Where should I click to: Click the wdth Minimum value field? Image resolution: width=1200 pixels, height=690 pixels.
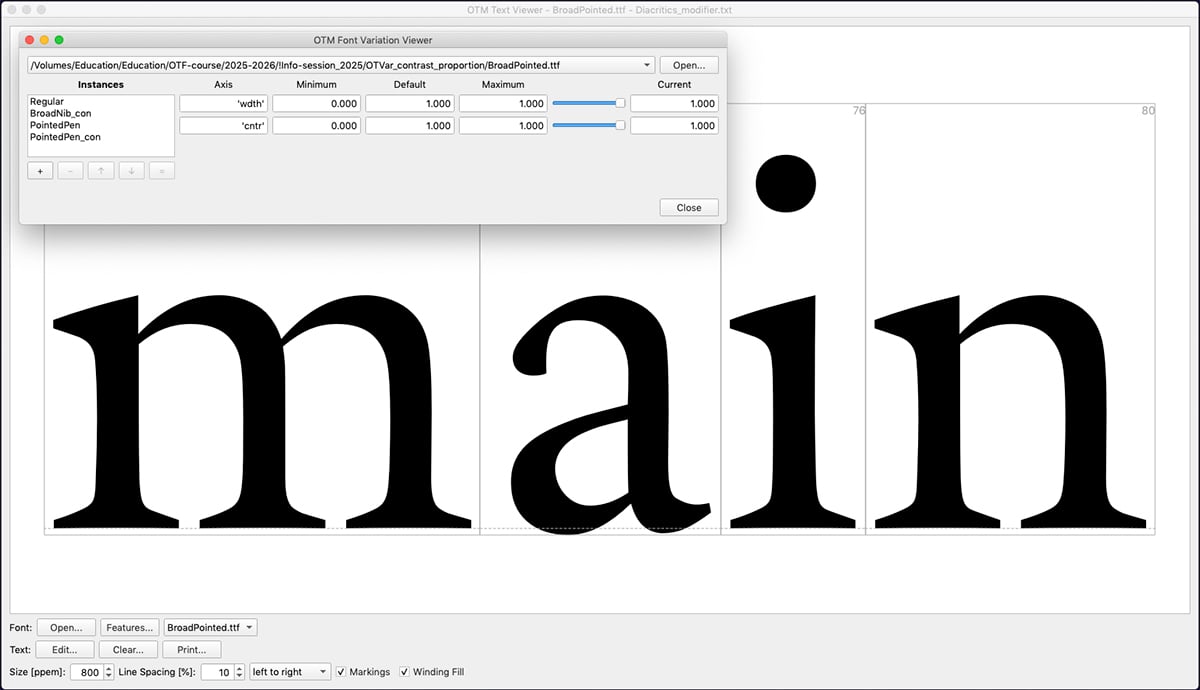pos(317,103)
